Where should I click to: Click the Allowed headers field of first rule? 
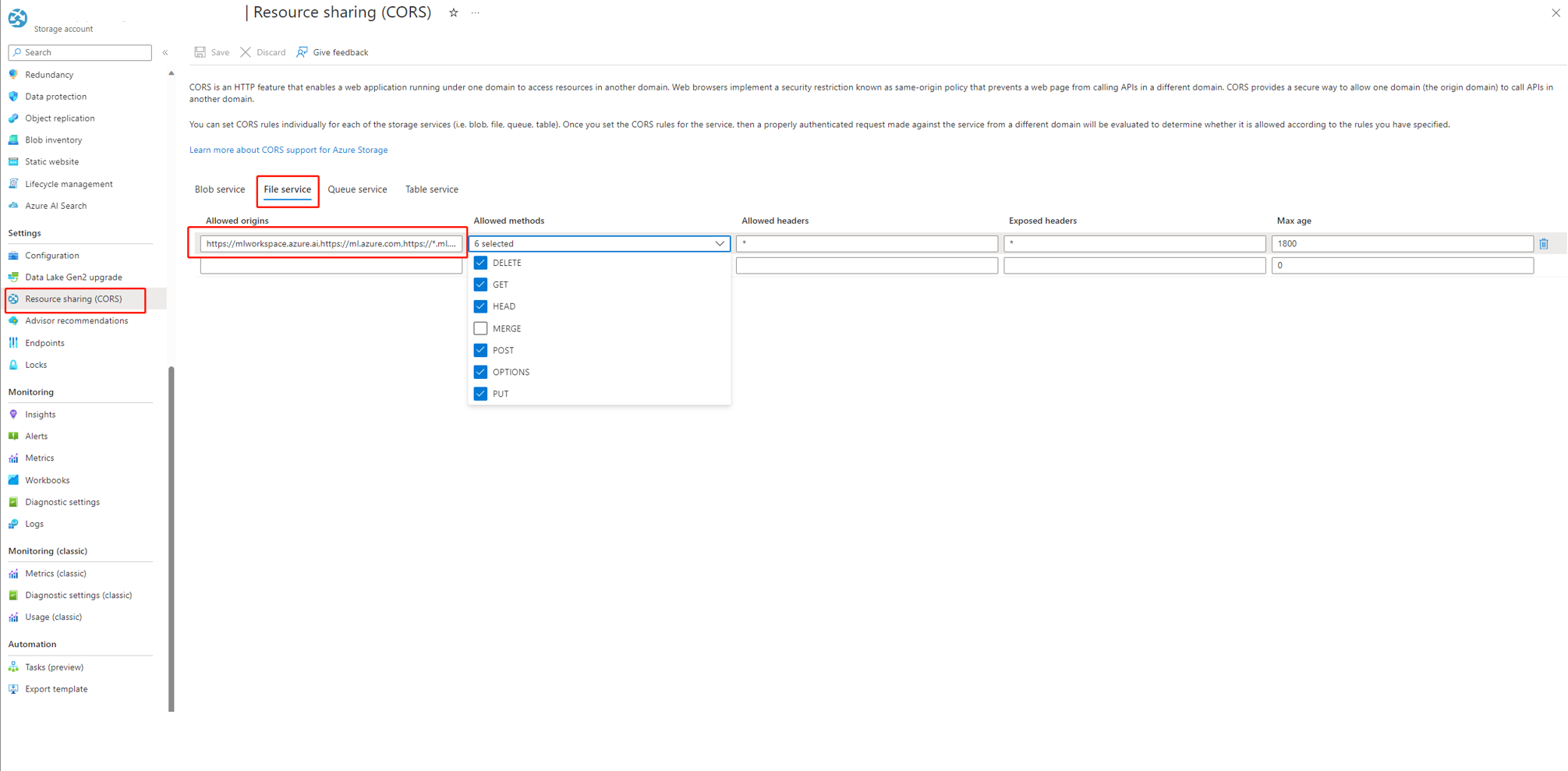click(867, 244)
